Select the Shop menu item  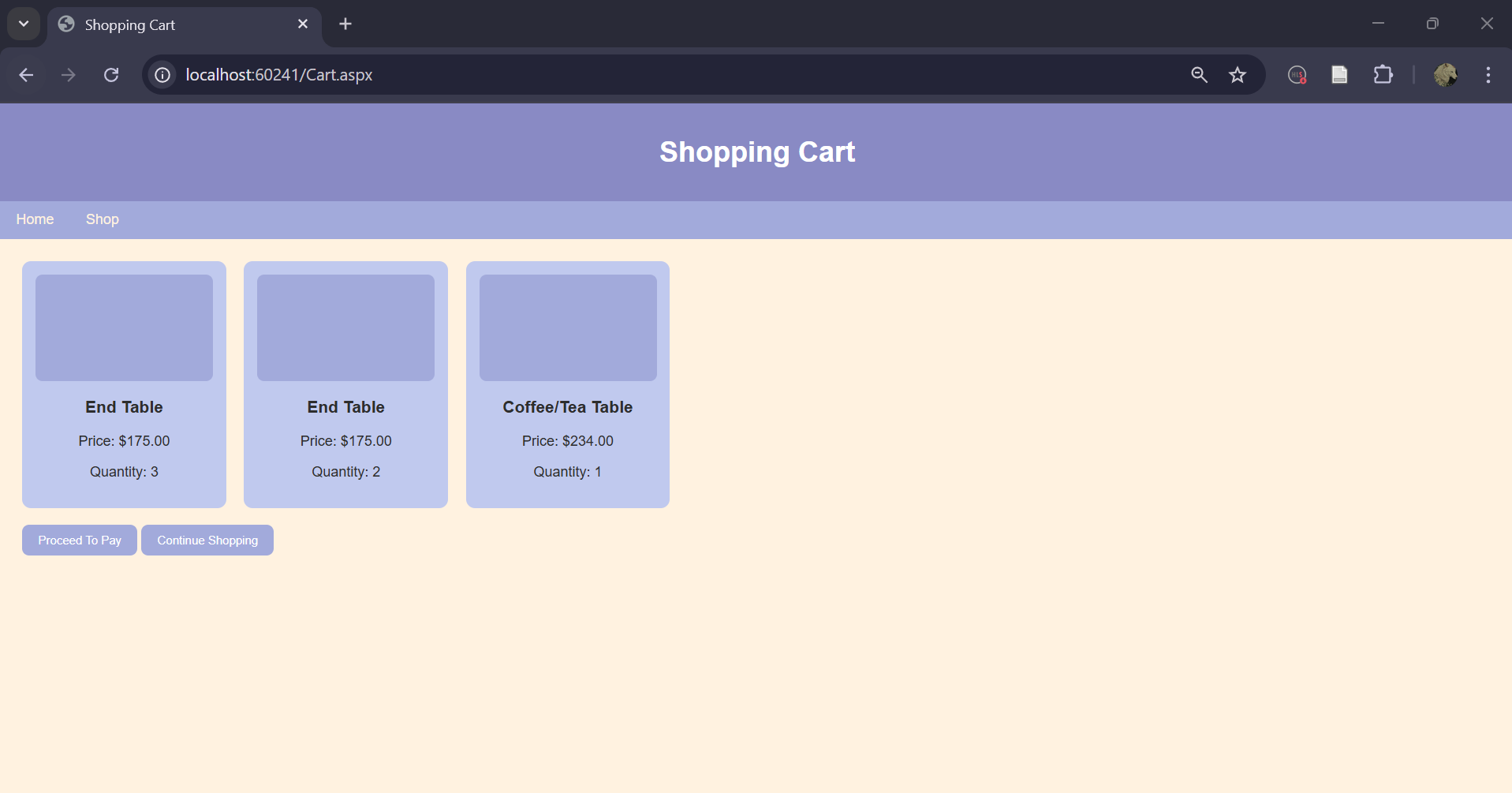tap(102, 219)
